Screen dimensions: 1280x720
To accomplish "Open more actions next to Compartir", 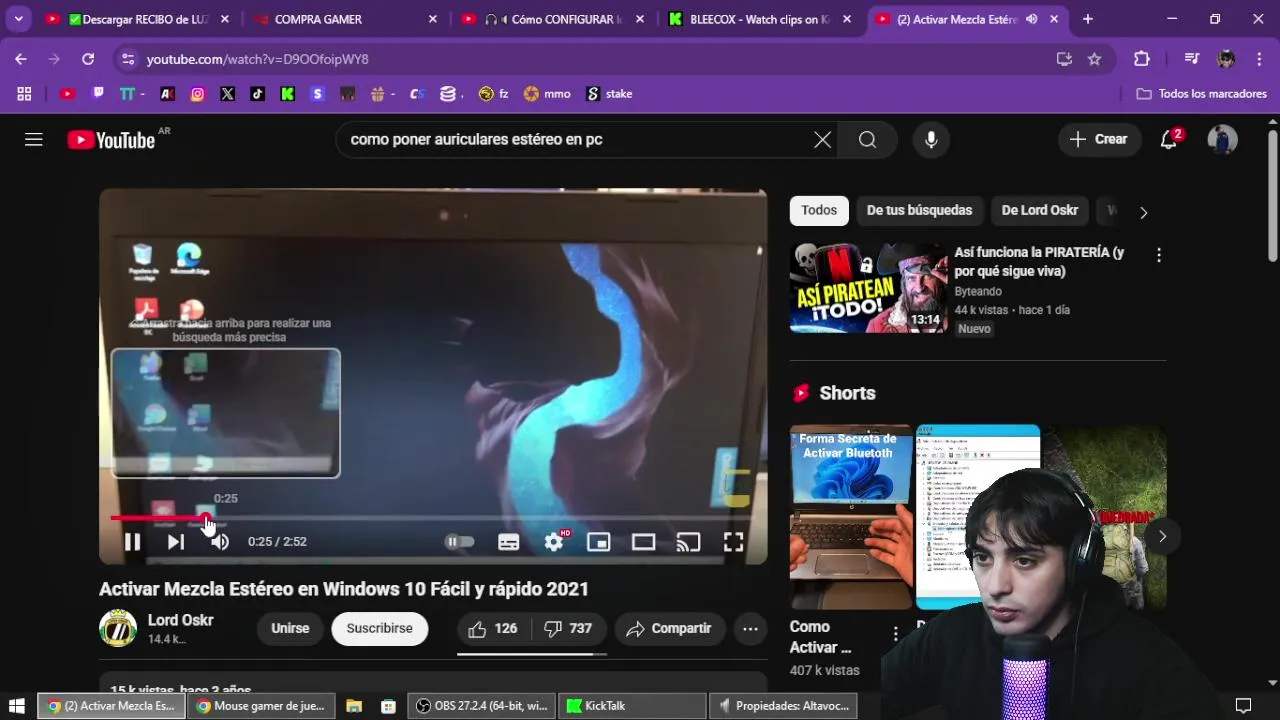I will tap(750, 628).
